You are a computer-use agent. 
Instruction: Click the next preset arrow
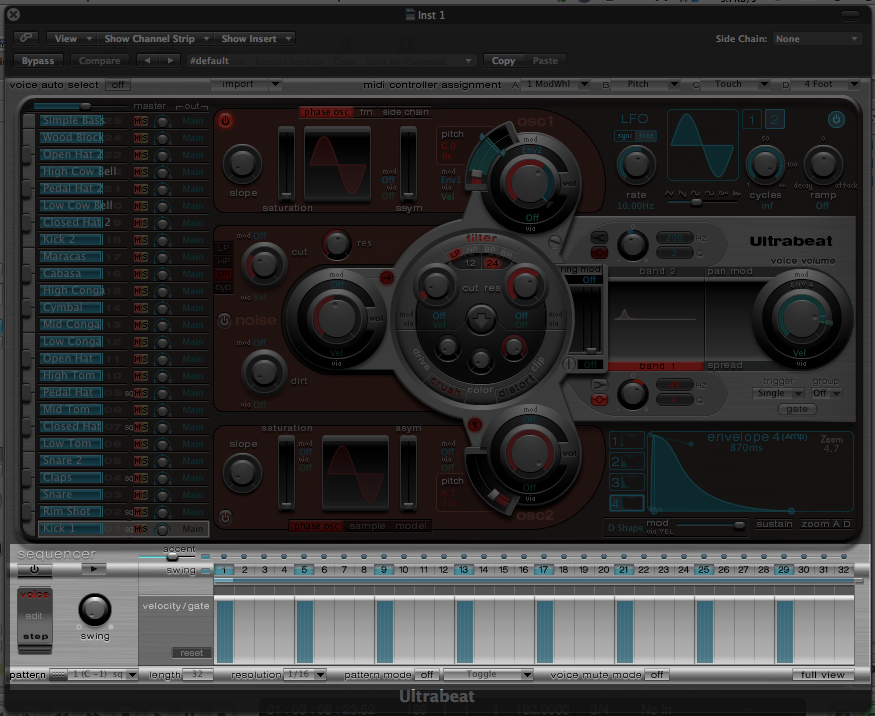click(170, 61)
